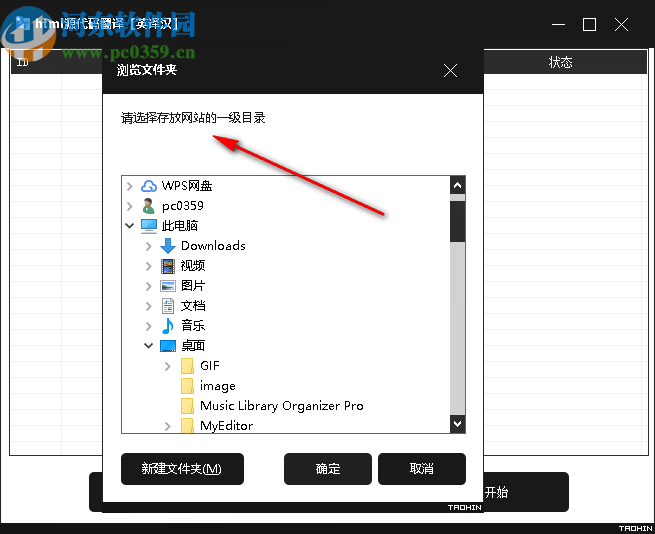Confirm with the 确定 button
The width and height of the screenshot is (655, 534).
tap(328, 469)
